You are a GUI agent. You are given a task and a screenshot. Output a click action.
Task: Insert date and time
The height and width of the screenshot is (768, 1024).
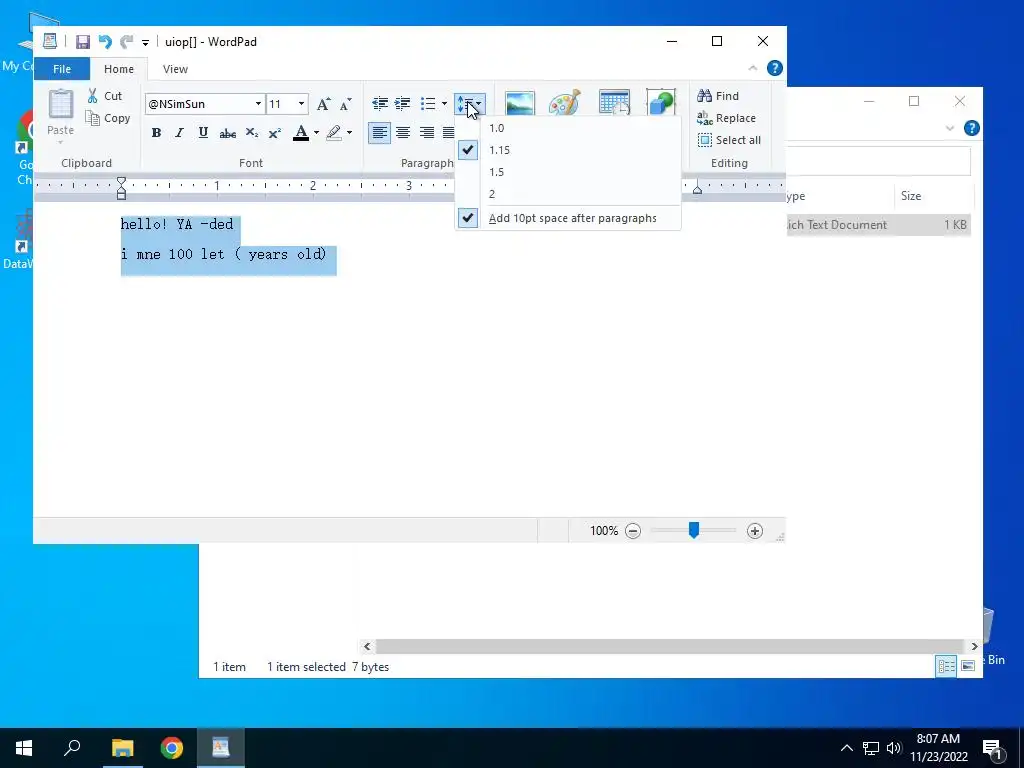click(x=614, y=103)
